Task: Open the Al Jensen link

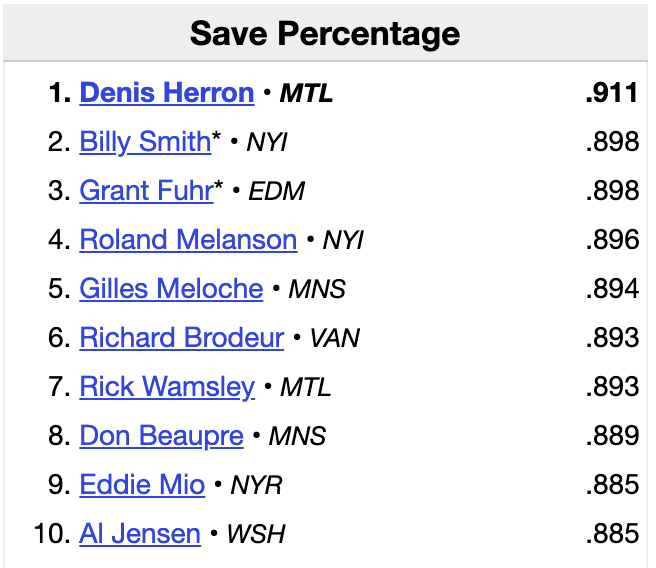Action: 140,534
